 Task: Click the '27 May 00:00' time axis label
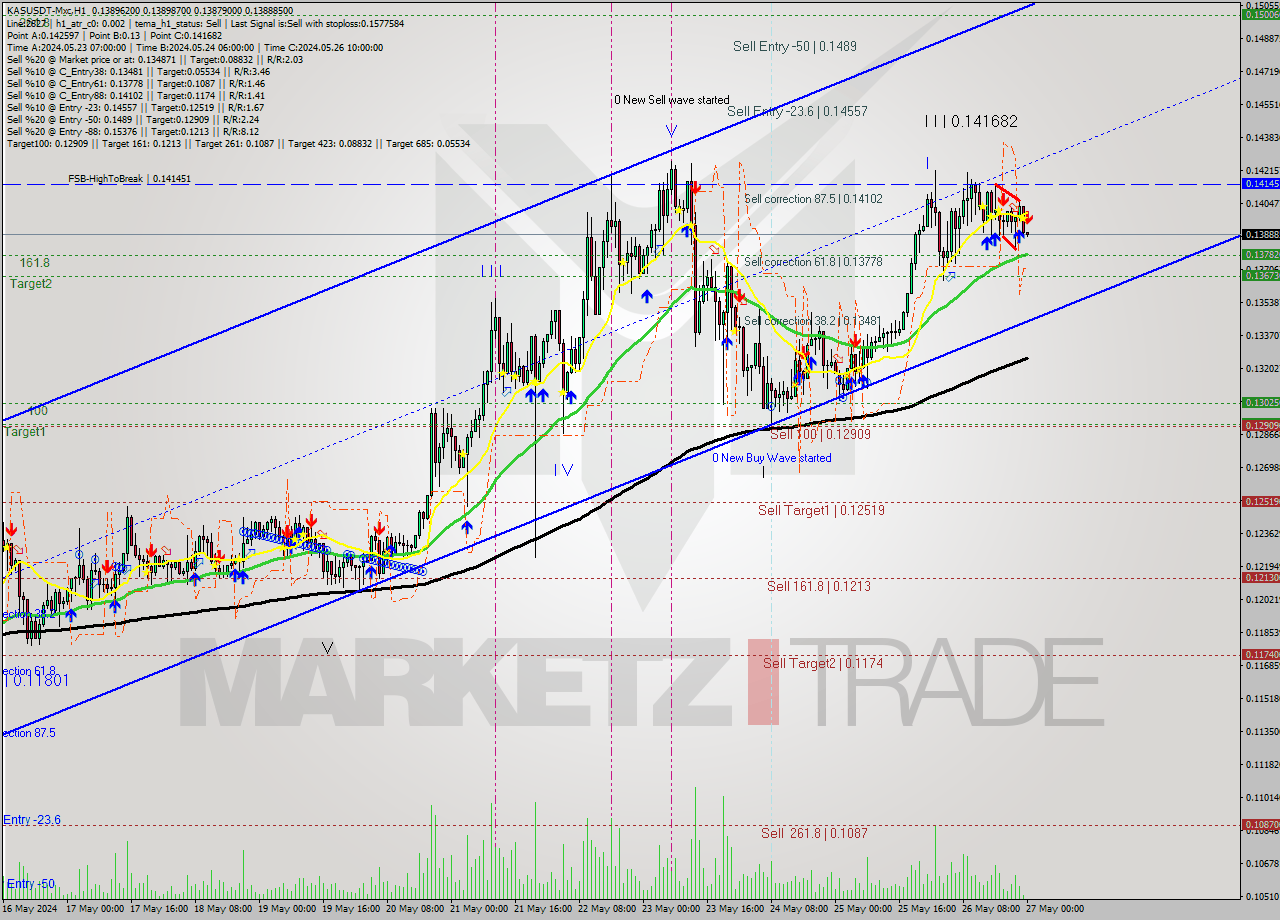tap(1054, 908)
